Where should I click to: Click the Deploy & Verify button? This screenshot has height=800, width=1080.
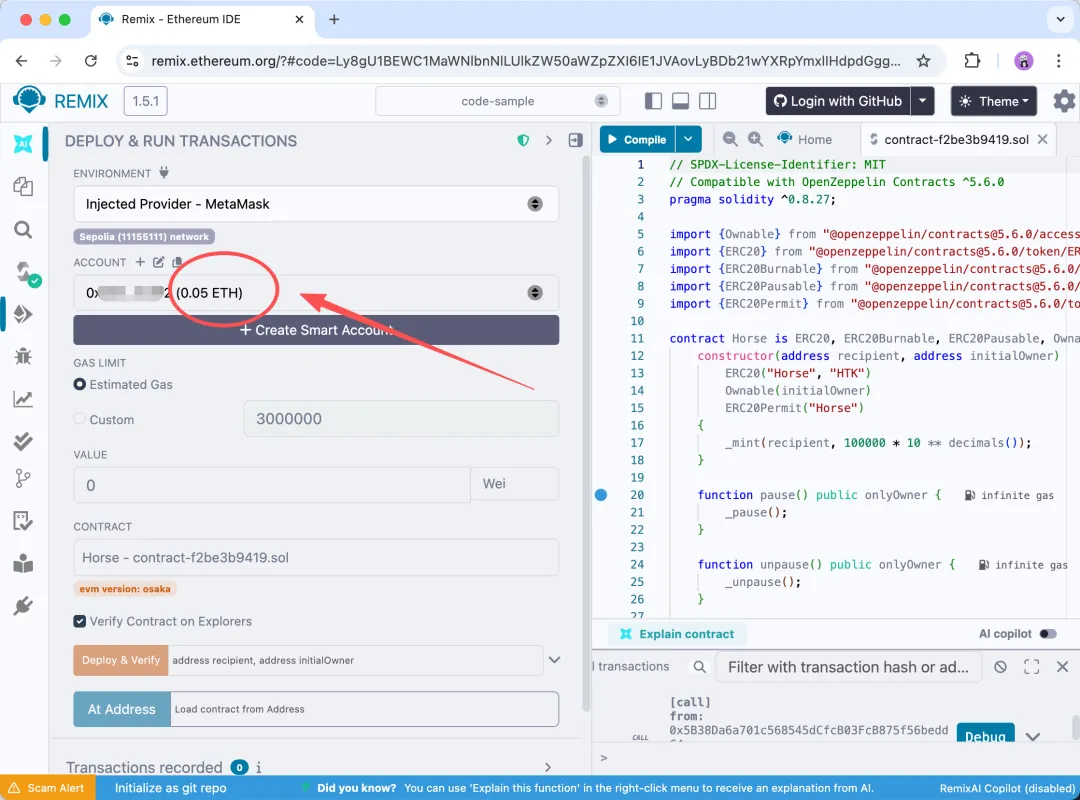pyautogui.click(x=121, y=660)
